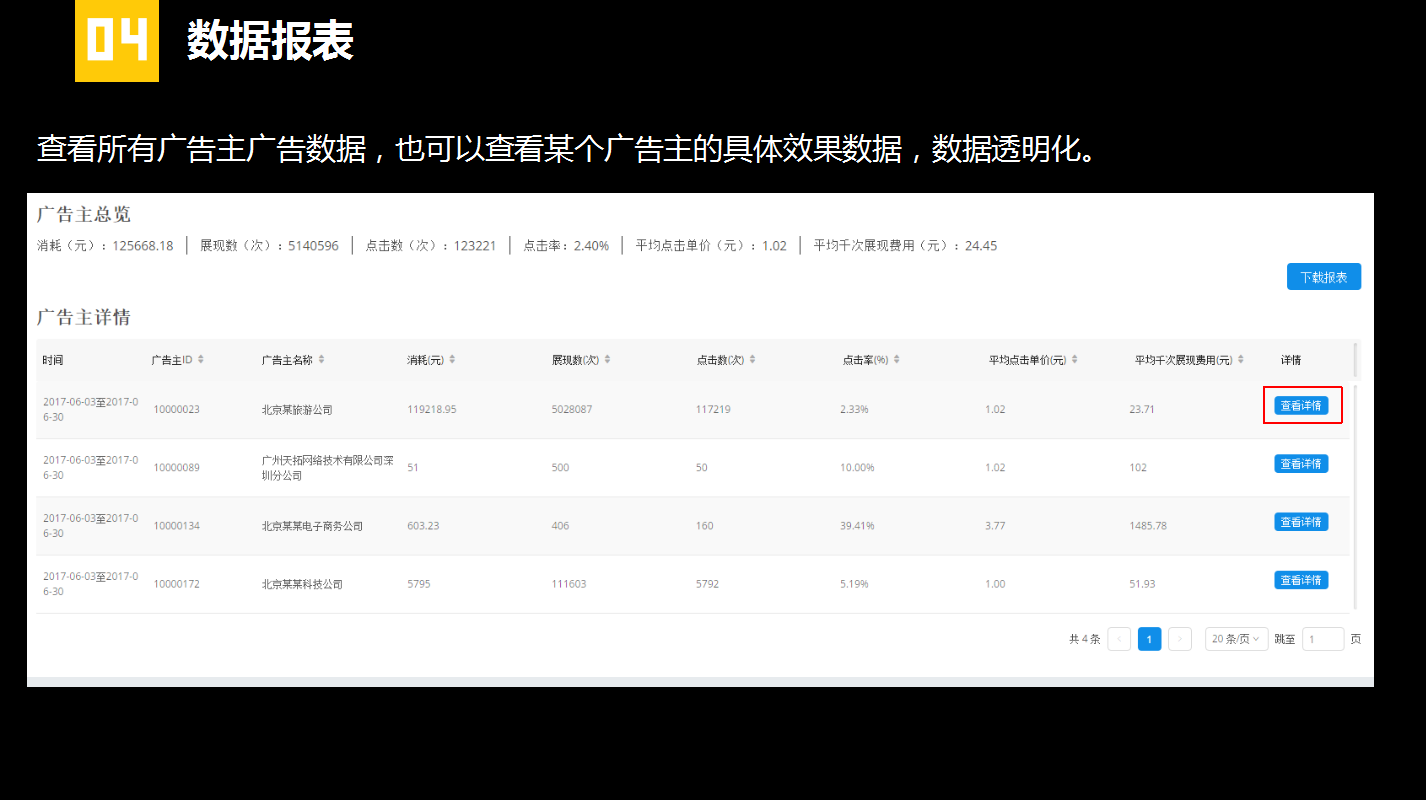
Task: Click the 下载报表 download button
Action: (x=1323, y=277)
